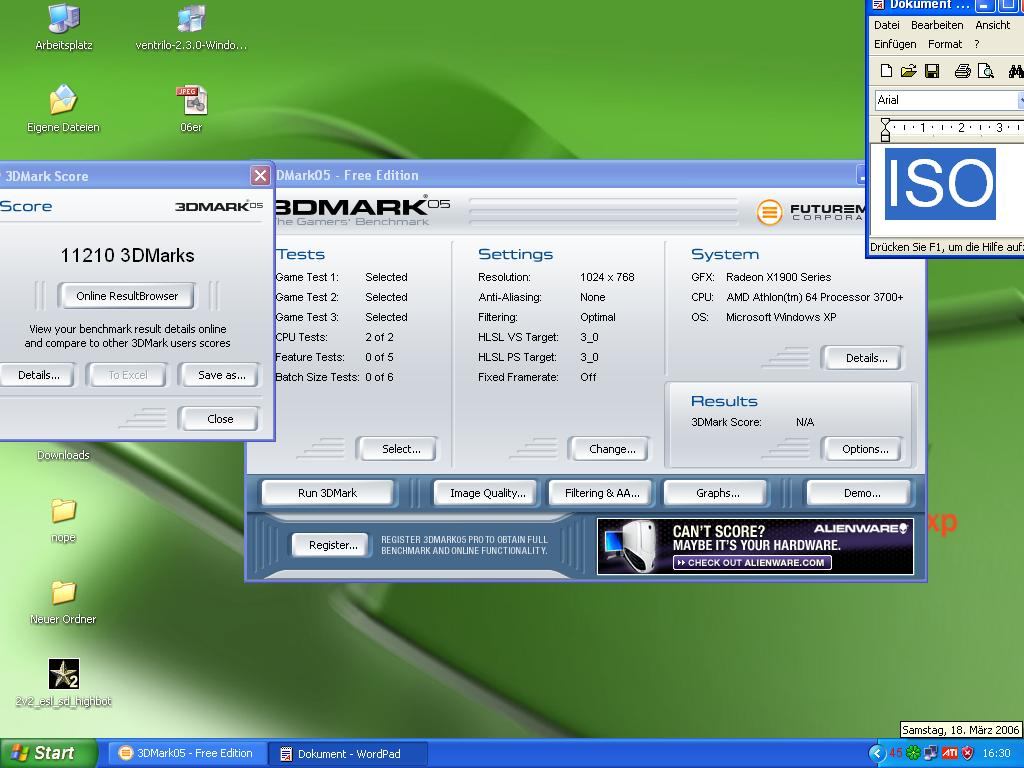Click the ATI tray icon
1024x768 pixels.
pyautogui.click(x=950, y=753)
